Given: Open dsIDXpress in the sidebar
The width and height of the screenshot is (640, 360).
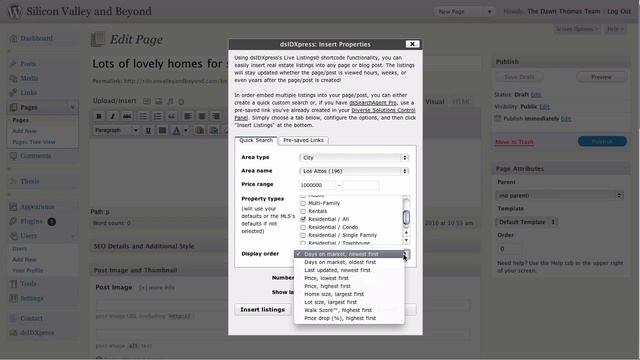Looking at the screenshot, I should point(37,333).
